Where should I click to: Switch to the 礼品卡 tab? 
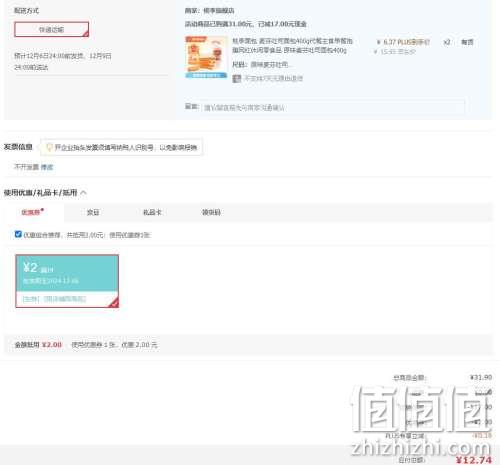click(x=152, y=212)
